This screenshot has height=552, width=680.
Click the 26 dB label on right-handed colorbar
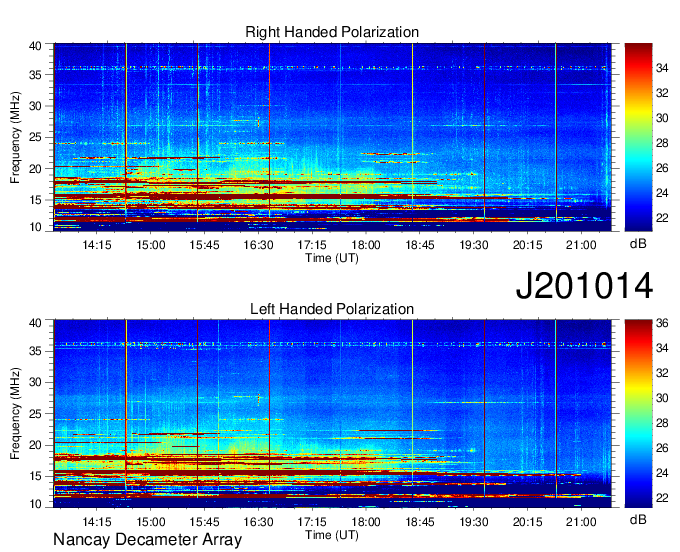pyautogui.click(x=662, y=168)
